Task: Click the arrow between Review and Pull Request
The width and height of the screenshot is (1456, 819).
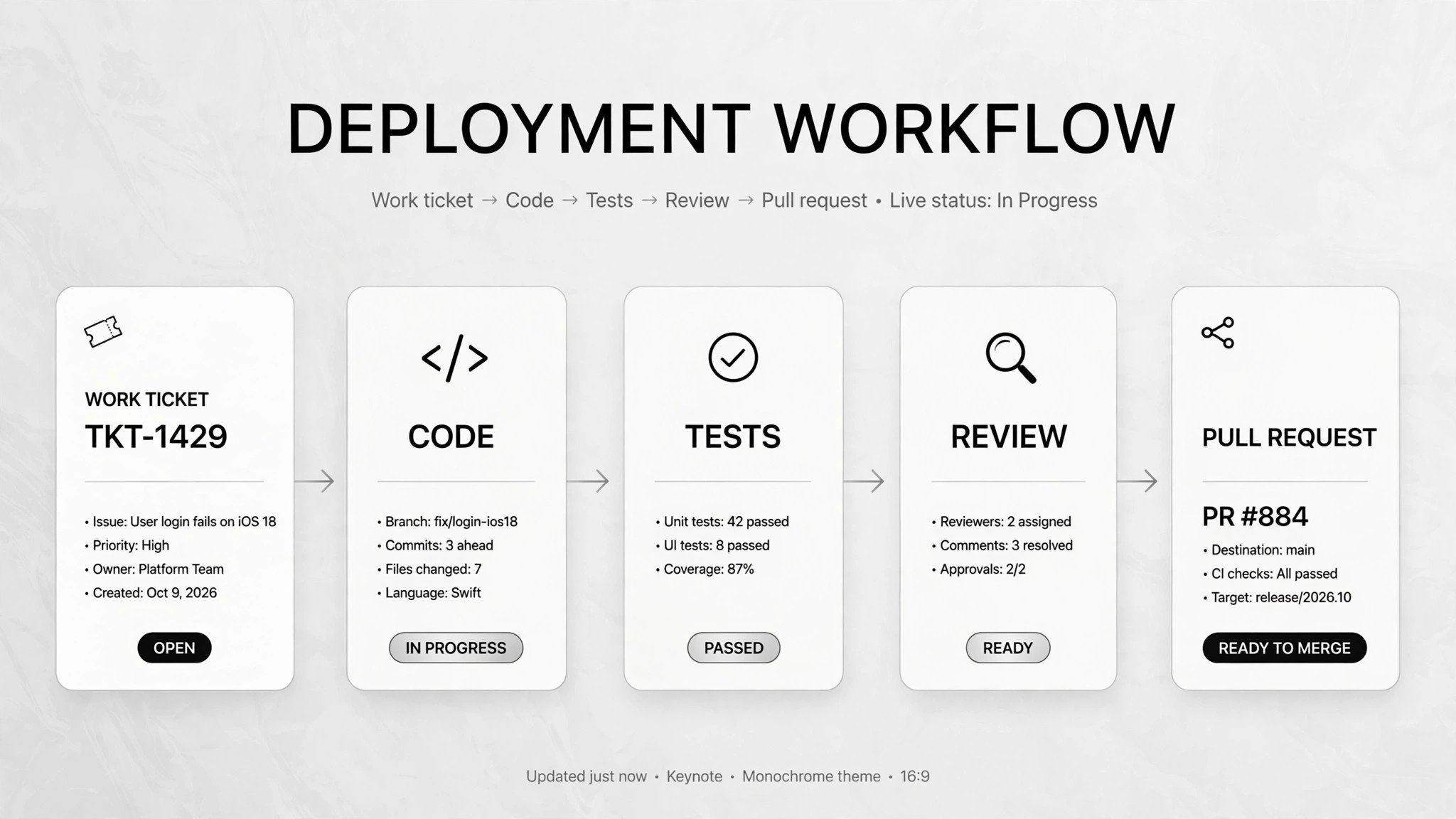Action: click(1137, 481)
